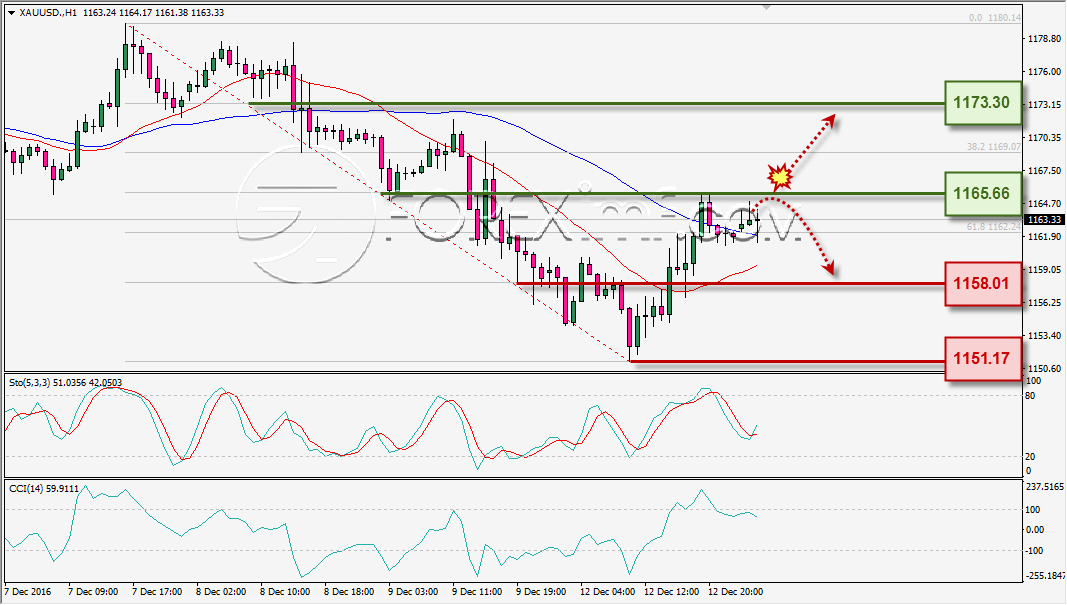Click the CCI(14) 59.9111 indicator label
This screenshot has width=1067, height=605.
pyautogui.click(x=44, y=489)
